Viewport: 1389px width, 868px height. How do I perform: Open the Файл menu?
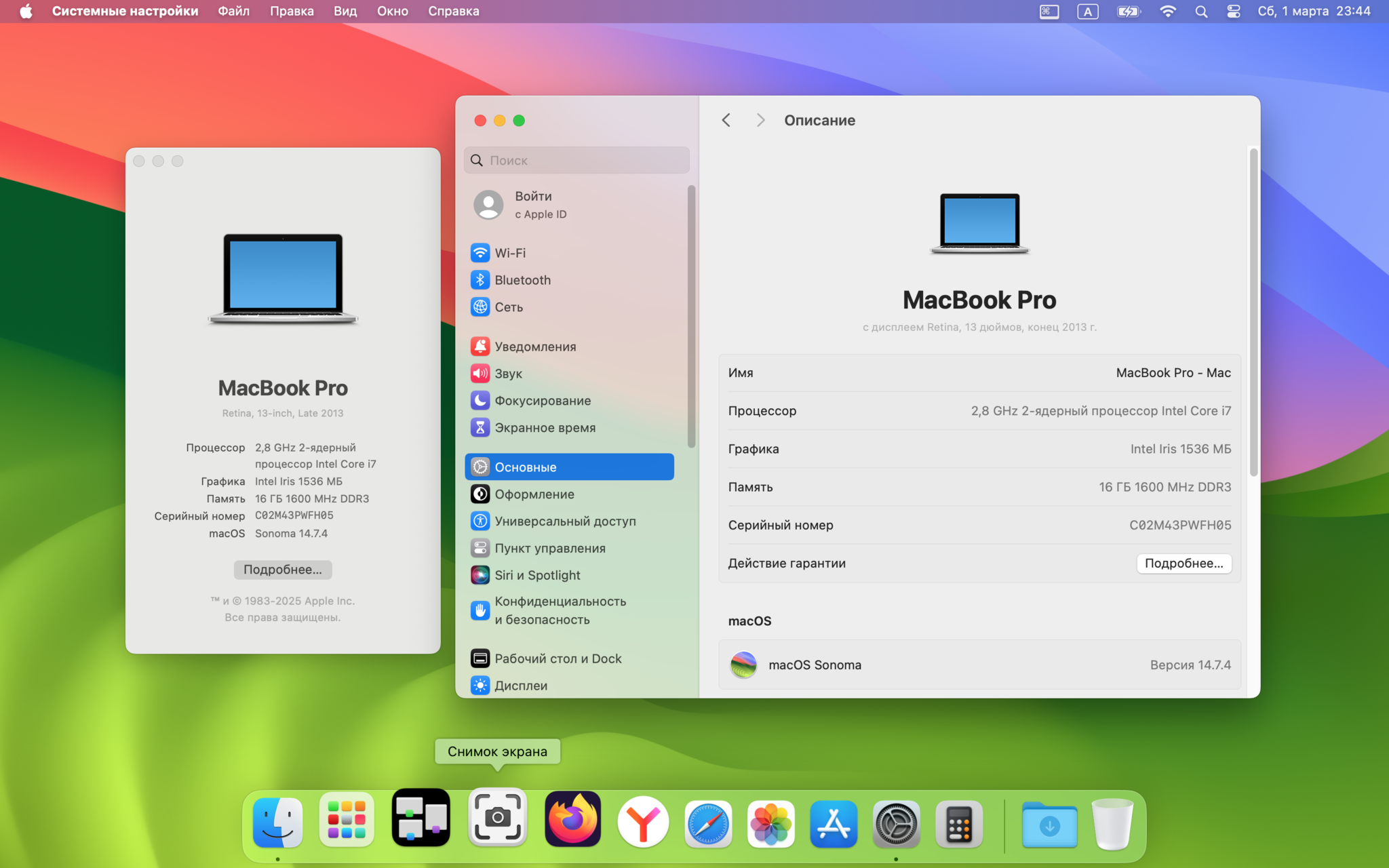click(233, 11)
